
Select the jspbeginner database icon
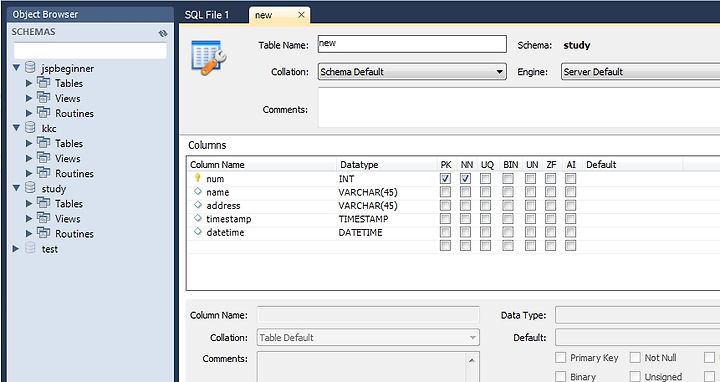30,67
